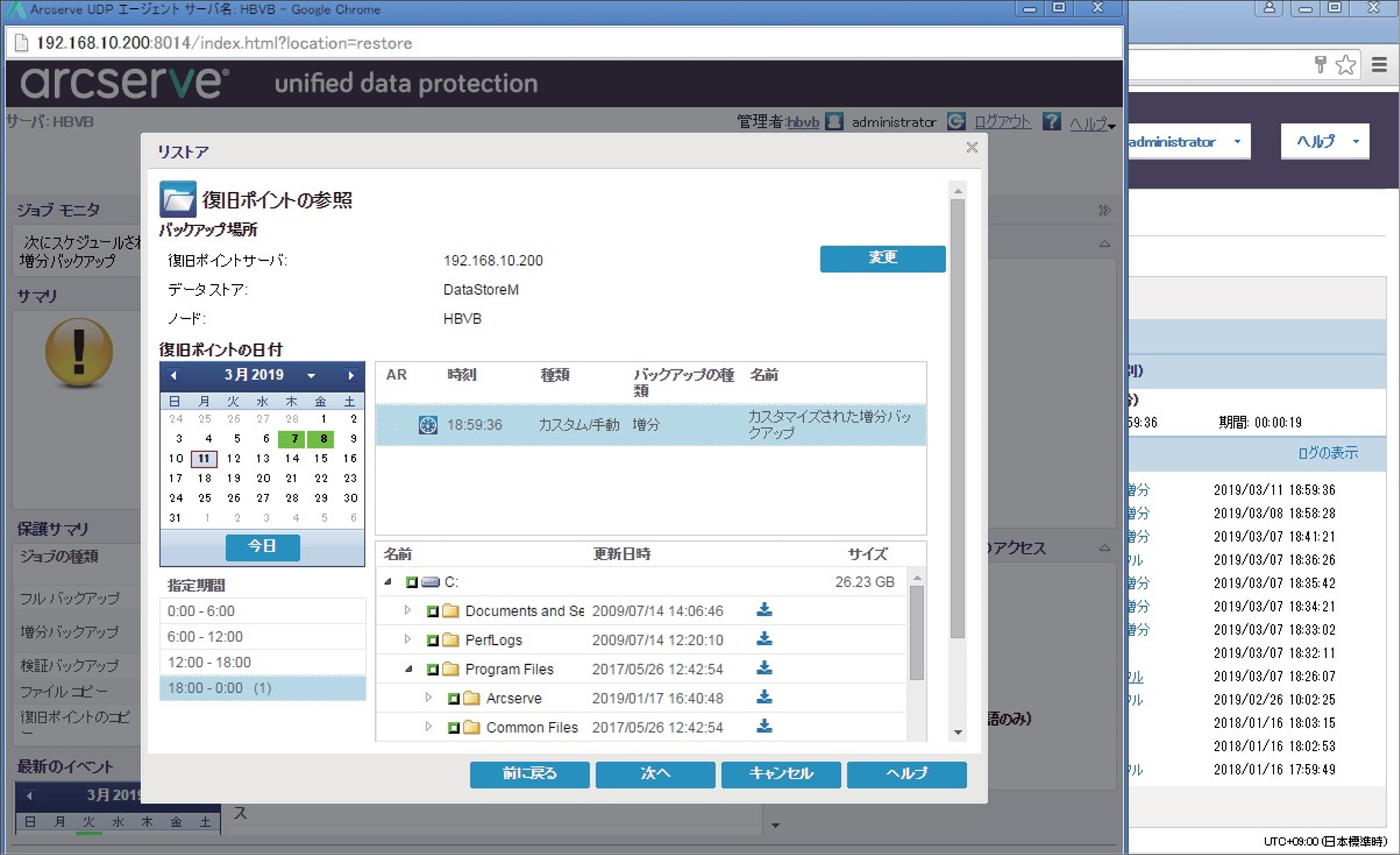Click the page icon in the address bar

(21, 43)
